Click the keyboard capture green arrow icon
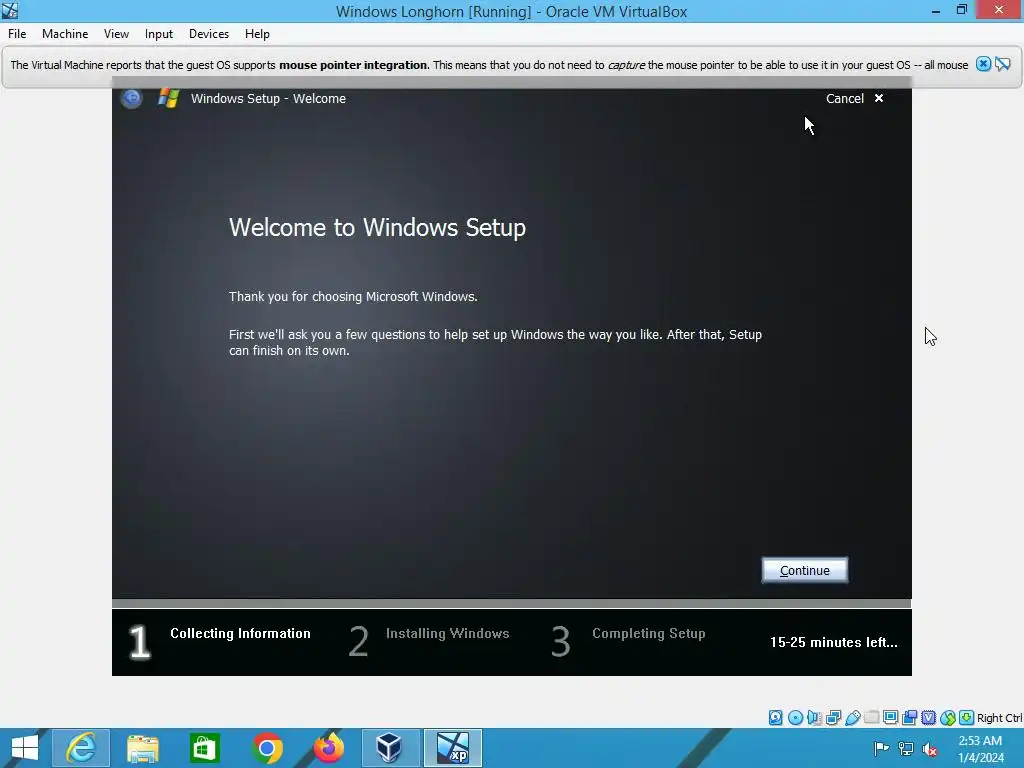1024x768 pixels. coord(967,718)
